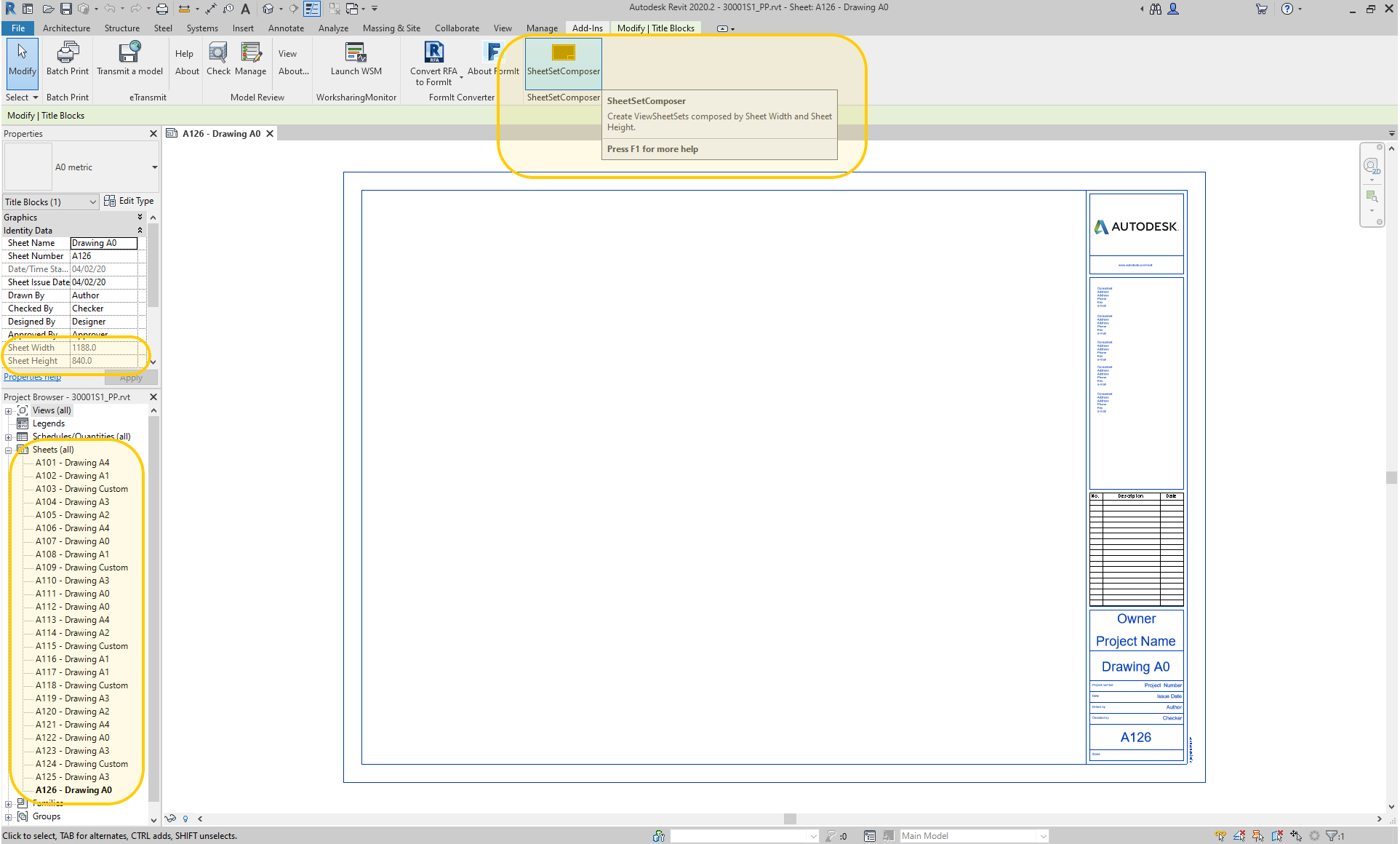Toggle Drag Elements on Selection icon
The width and height of the screenshot is (1400, 844).
click(x=1296, y=836)
